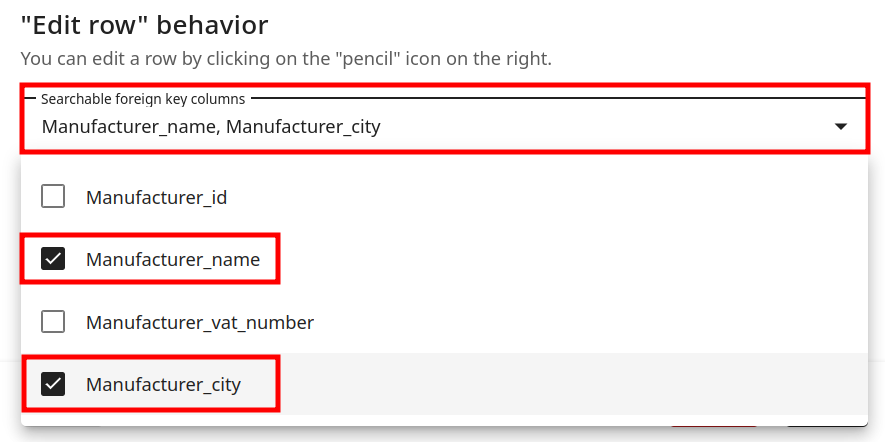Pick the Manufacturer_vat_number option text
885x442 pixels.
pyautogui.click(x=199, y=322)
